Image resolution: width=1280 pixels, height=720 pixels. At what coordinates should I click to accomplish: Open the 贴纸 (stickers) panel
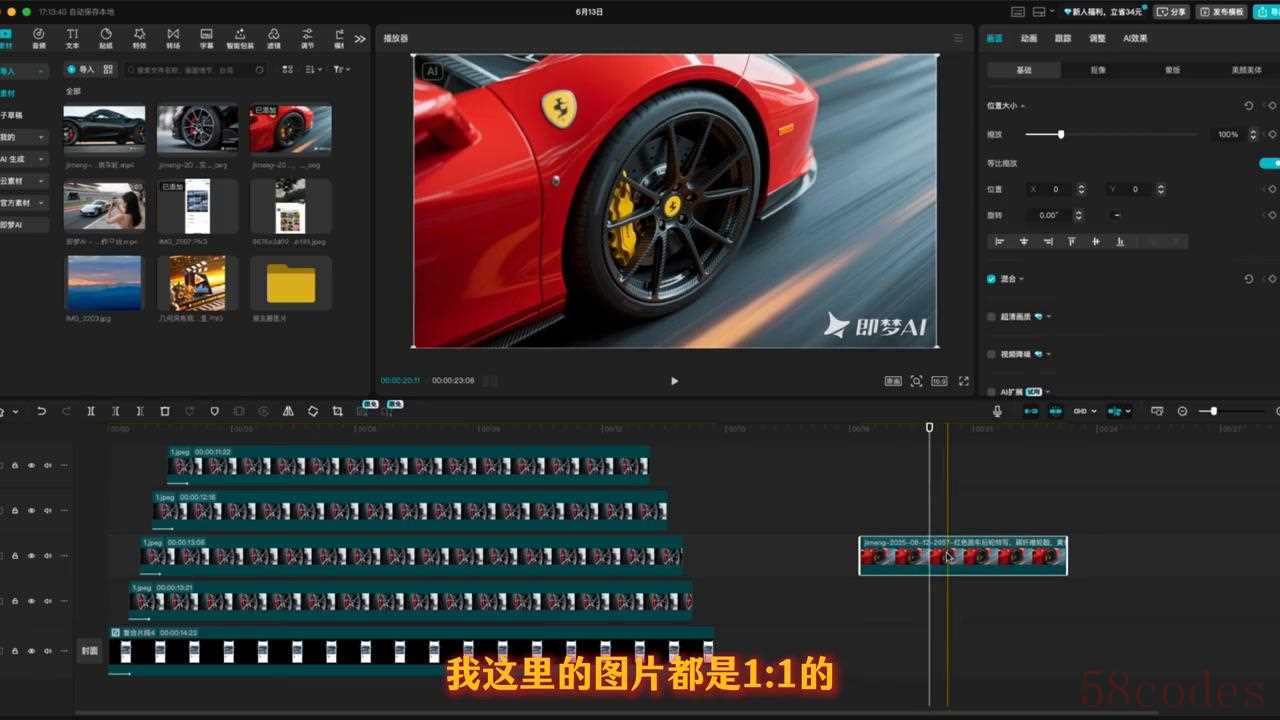click(105, 38)
